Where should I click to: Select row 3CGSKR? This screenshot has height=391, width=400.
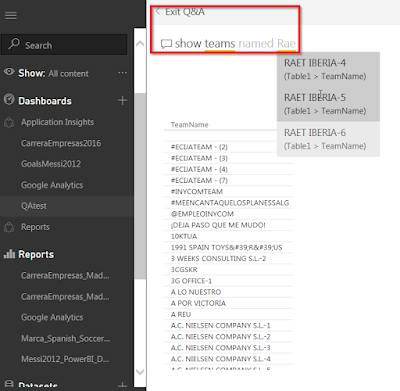(228, 270)
